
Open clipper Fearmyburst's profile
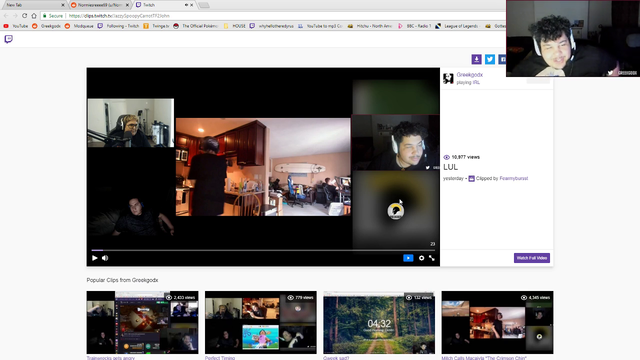coord(513,178)
